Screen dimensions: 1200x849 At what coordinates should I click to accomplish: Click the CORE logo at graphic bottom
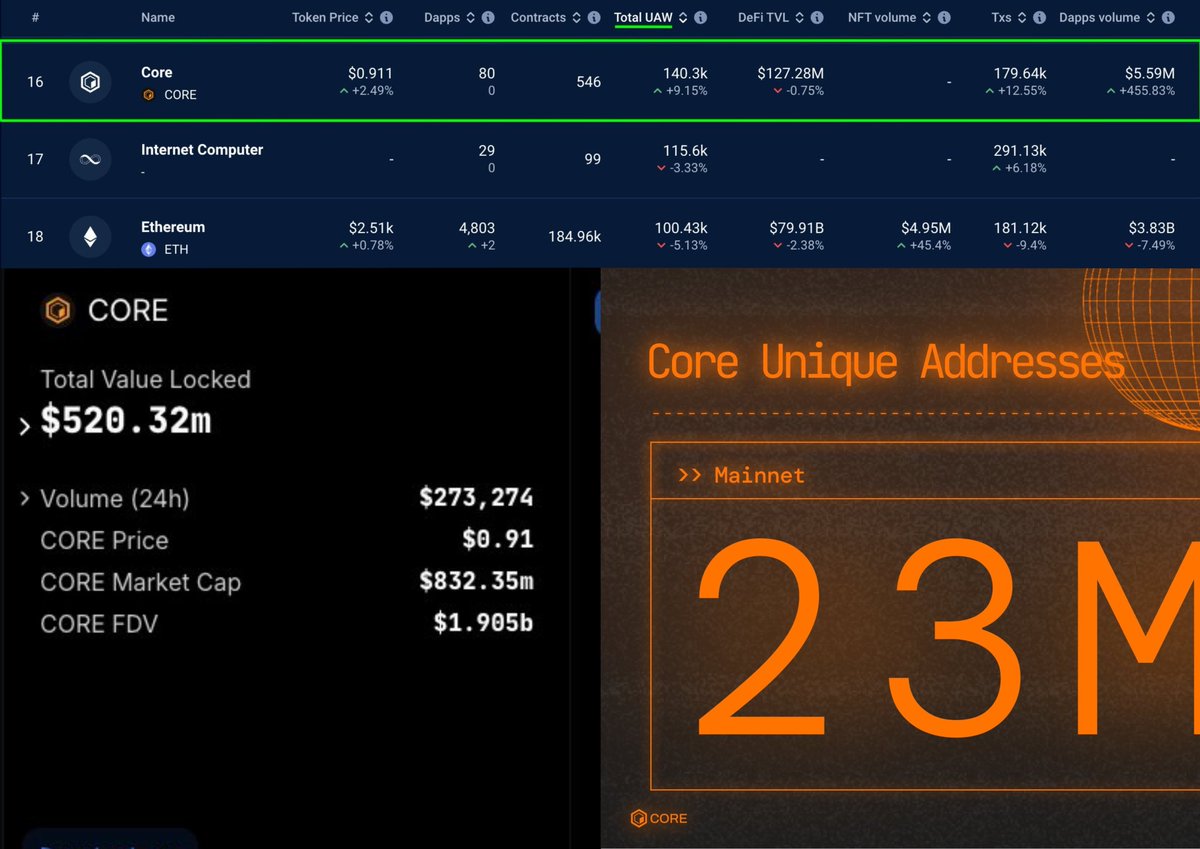coord(659,818)
